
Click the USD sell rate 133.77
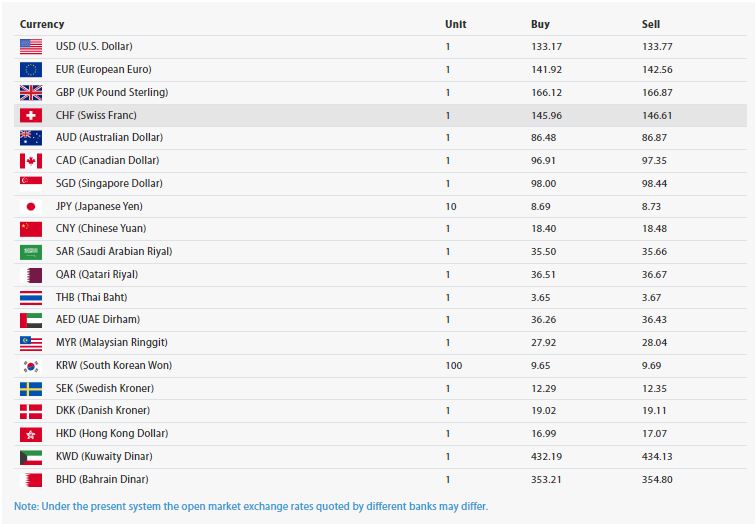(656, 46)
